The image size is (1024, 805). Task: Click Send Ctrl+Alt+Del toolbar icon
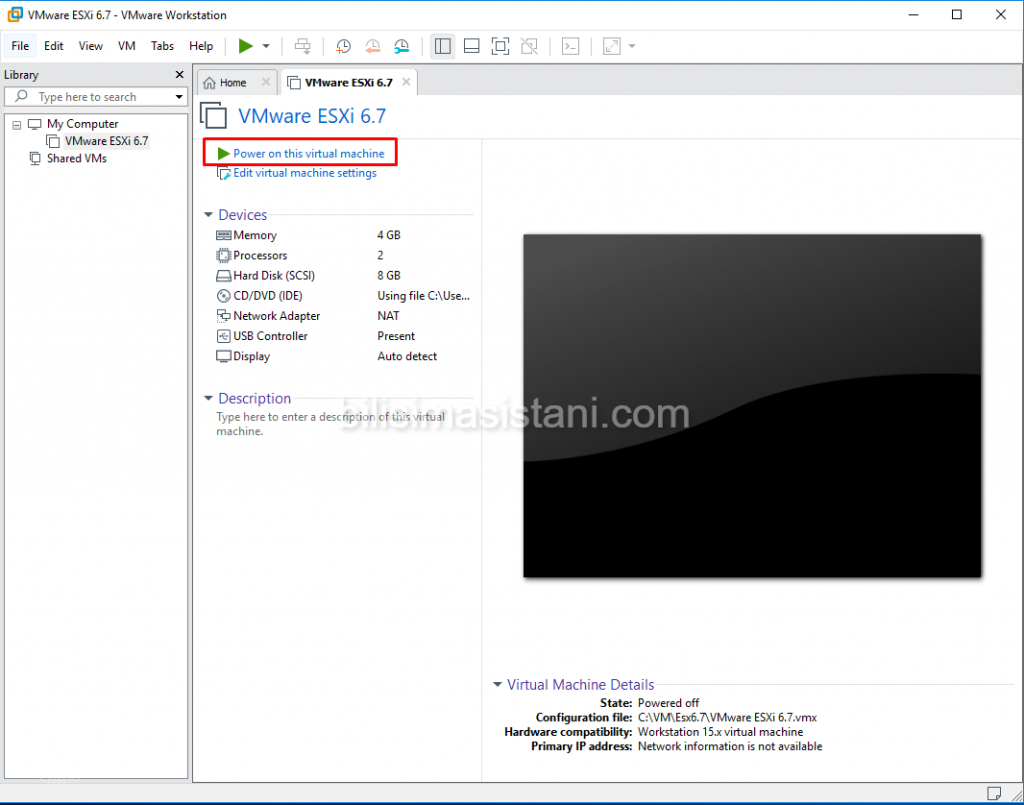pos(302,46)
